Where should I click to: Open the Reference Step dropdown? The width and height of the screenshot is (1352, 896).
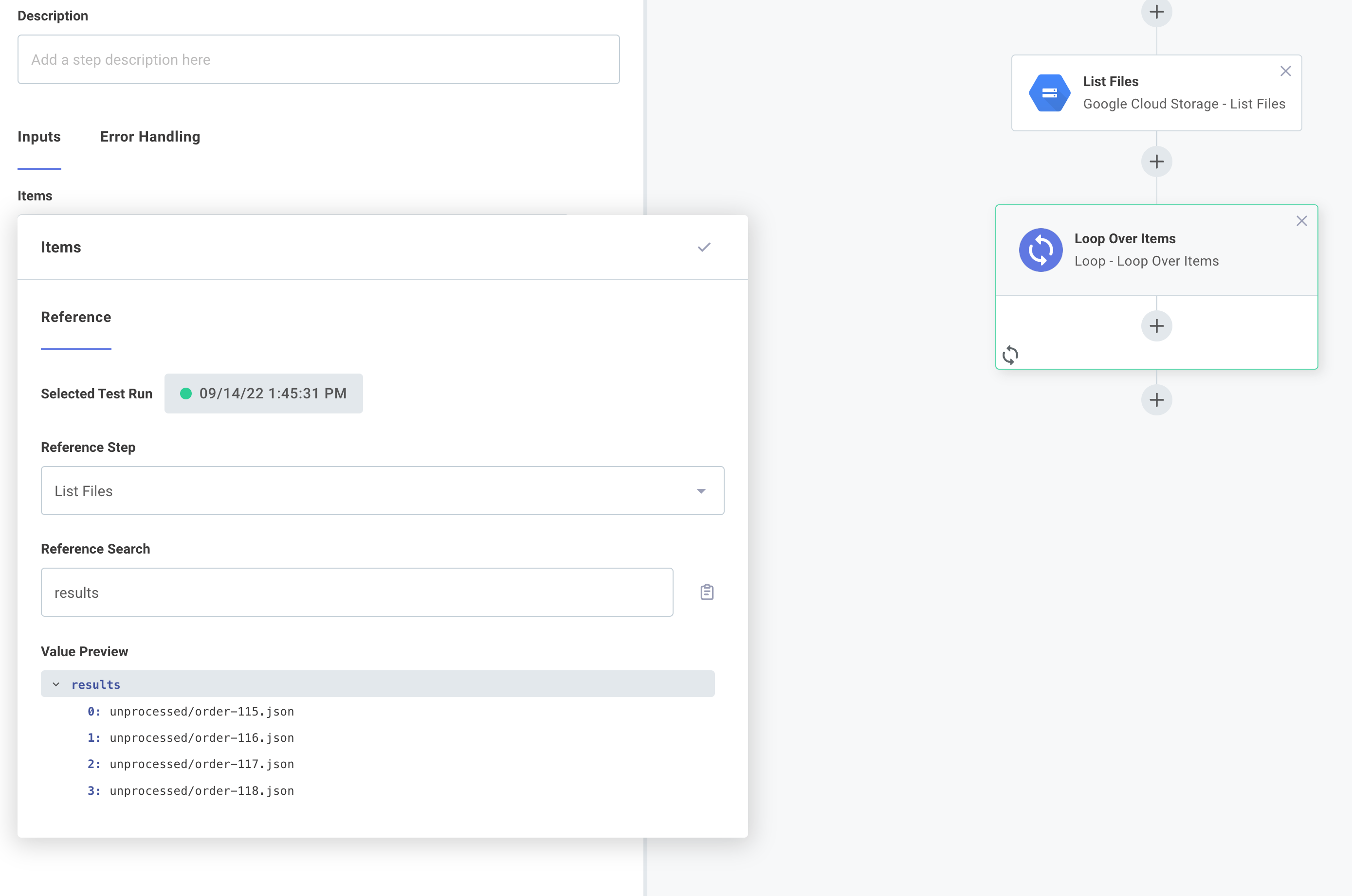[x=382, y=491]
